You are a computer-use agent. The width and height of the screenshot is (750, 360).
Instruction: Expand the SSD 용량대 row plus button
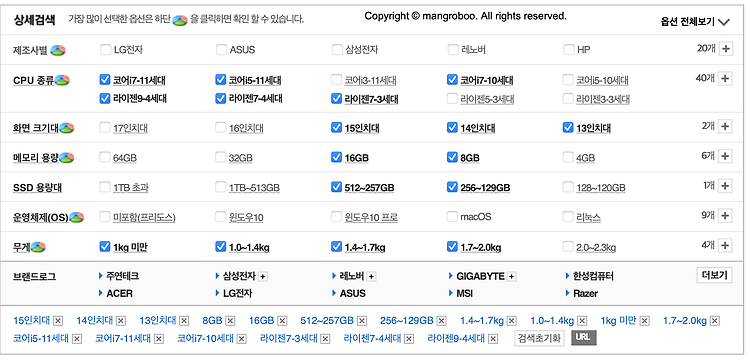(x=726, y=186)
